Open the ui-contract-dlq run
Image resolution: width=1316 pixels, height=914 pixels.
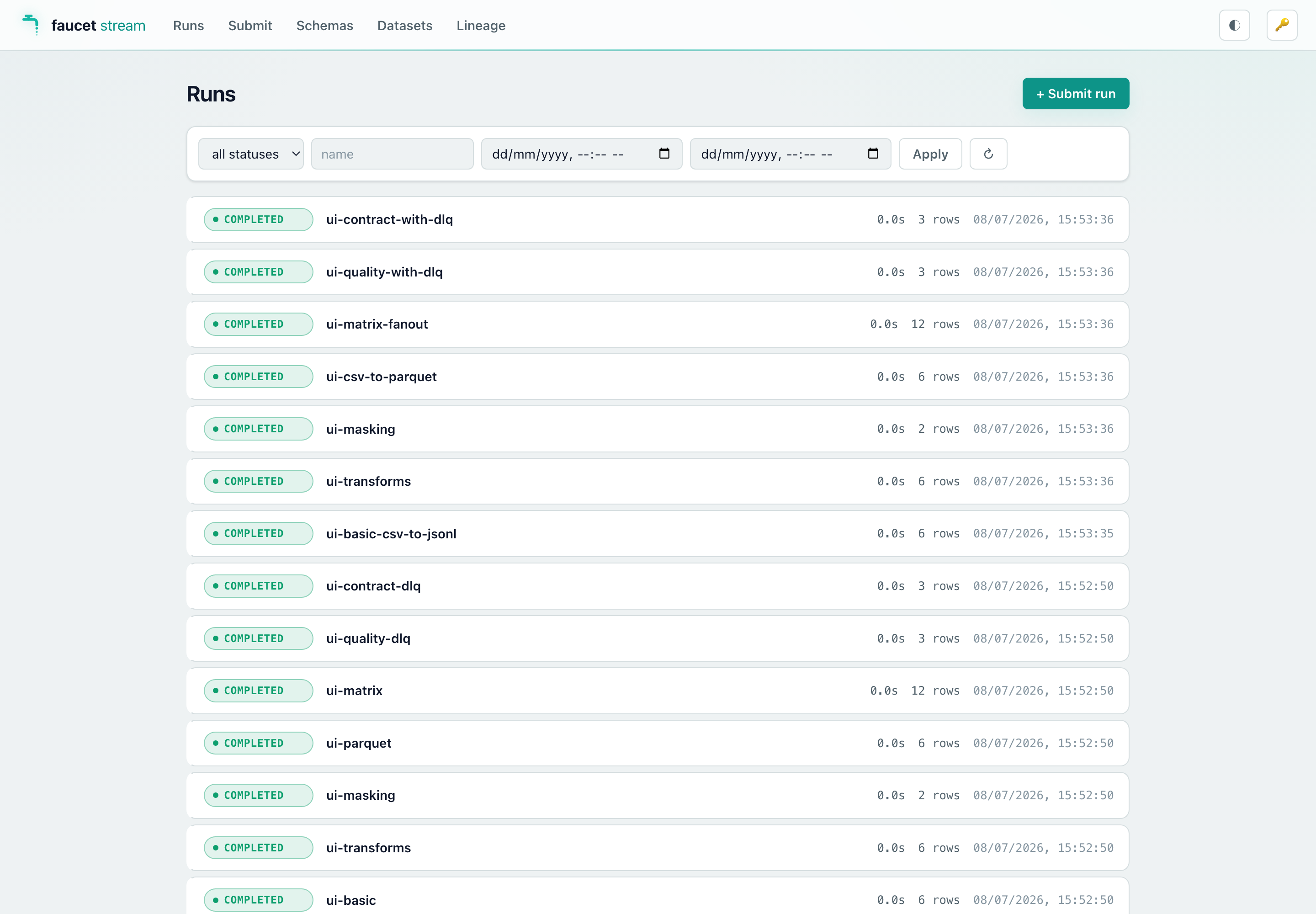point(658,586)
